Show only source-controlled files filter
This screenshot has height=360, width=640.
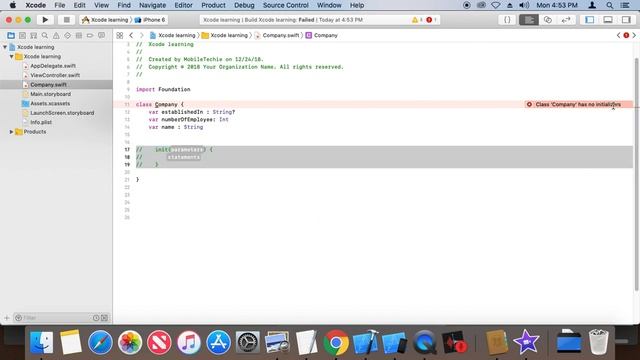point(104,318)
